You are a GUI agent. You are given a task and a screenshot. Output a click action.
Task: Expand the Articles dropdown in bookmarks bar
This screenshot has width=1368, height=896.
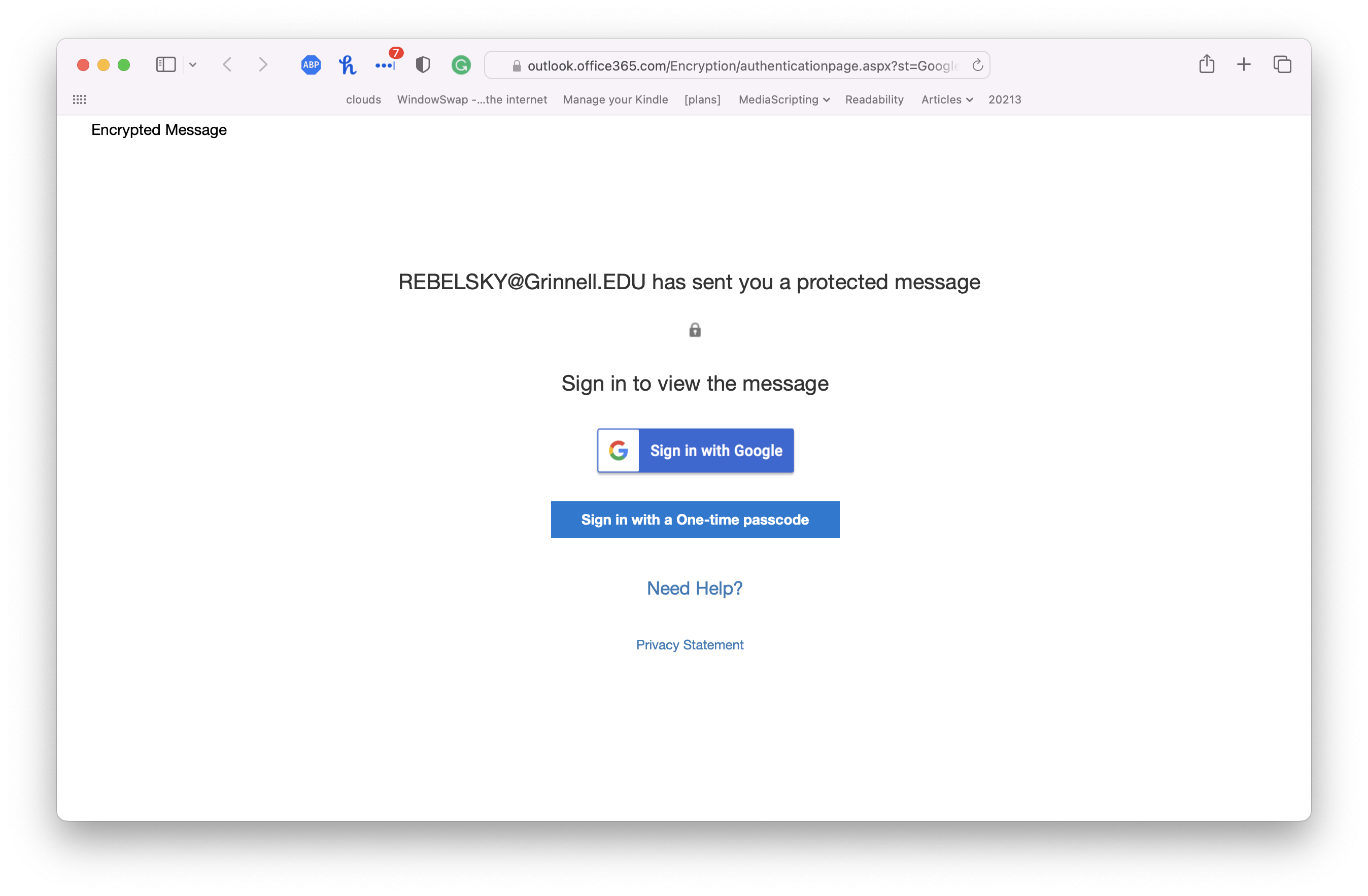(x=946, y=99)
